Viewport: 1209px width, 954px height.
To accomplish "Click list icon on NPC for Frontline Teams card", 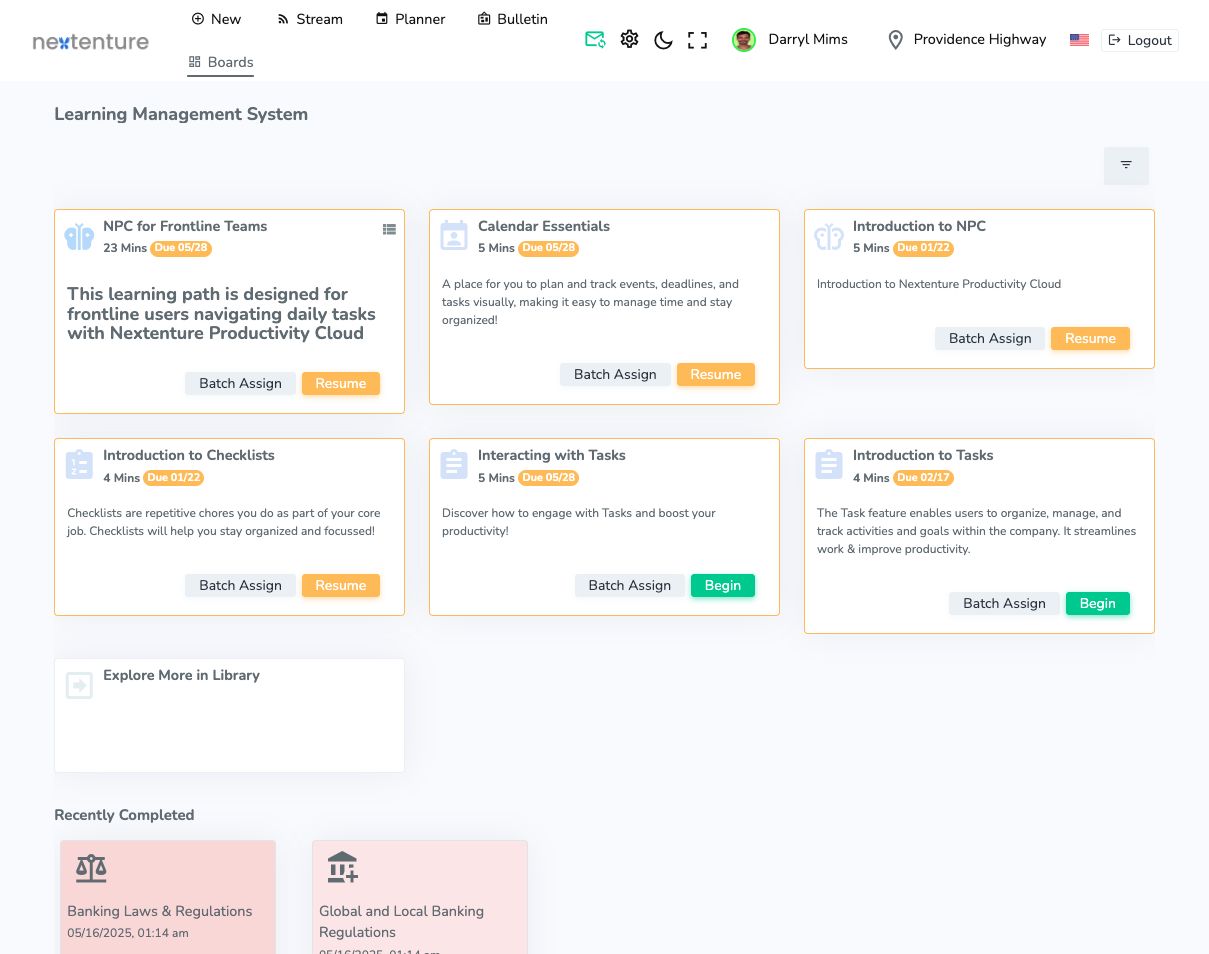I will [389, 229].
